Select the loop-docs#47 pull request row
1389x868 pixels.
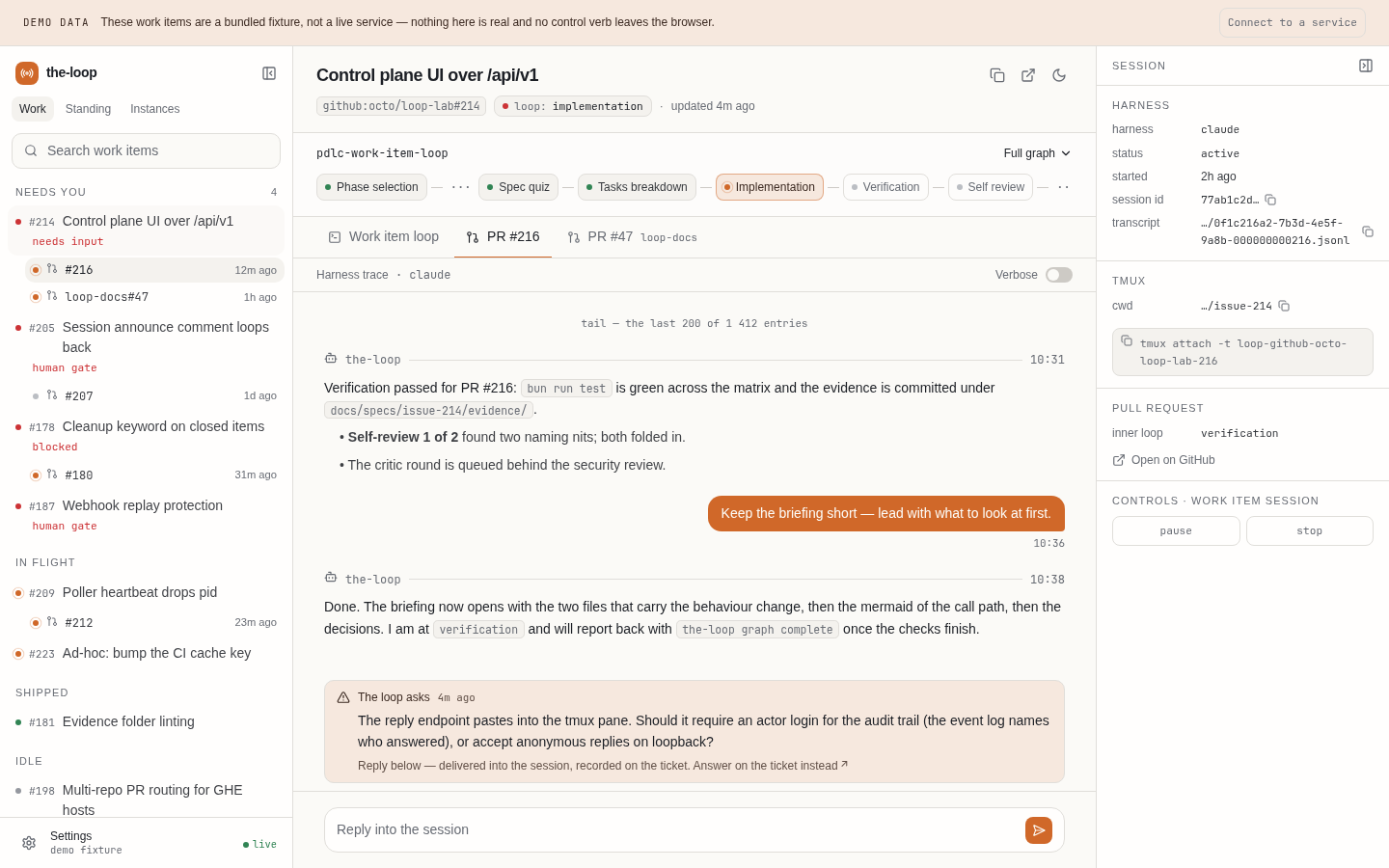tap(154, 297)
